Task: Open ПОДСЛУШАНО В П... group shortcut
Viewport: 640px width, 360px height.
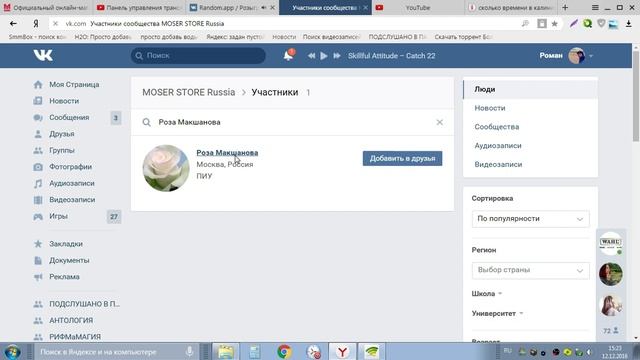Action: pyautogui.click(x=84, y=304)
